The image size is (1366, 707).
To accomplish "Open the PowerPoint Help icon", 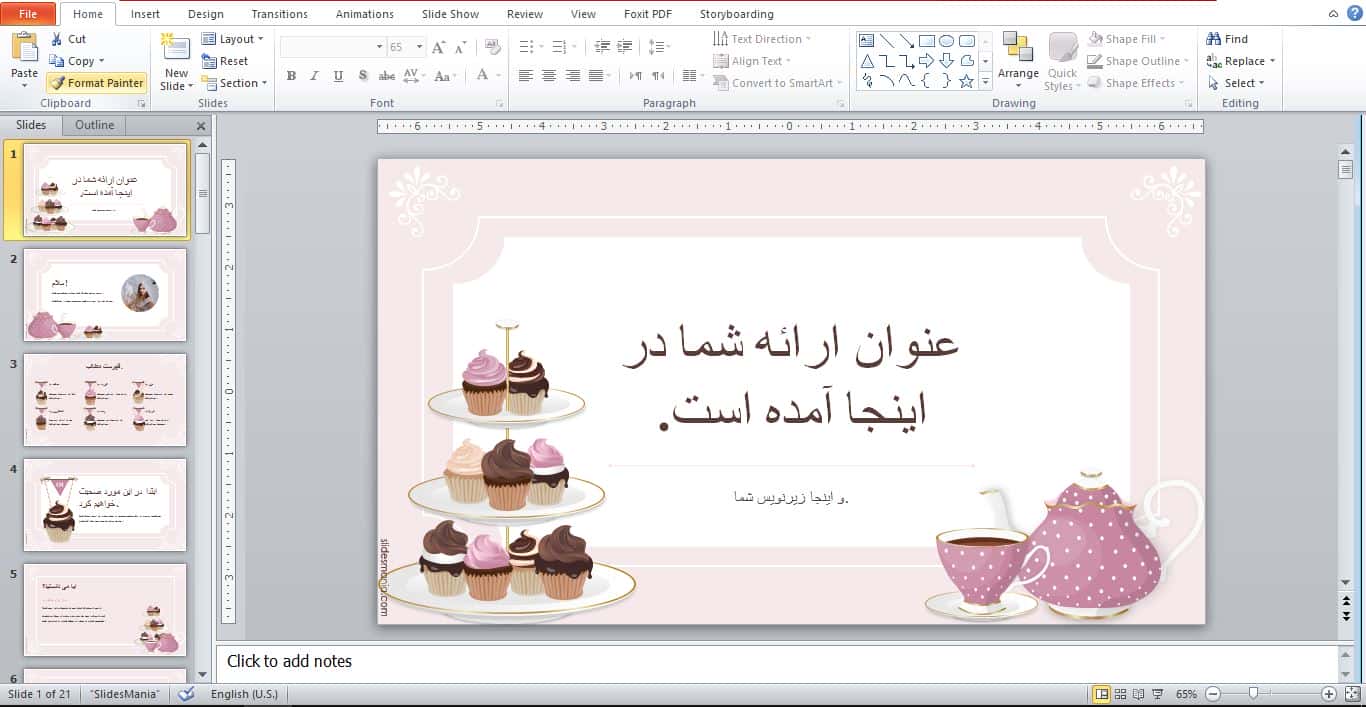I will 1353,14.
